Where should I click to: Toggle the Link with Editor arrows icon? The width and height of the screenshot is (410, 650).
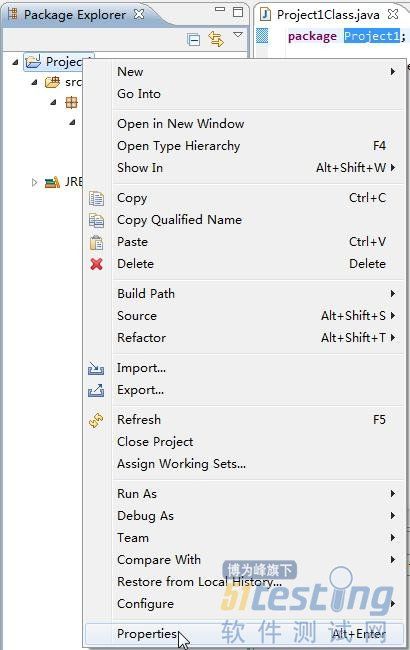pyautogui.click(x=216, y=39)
